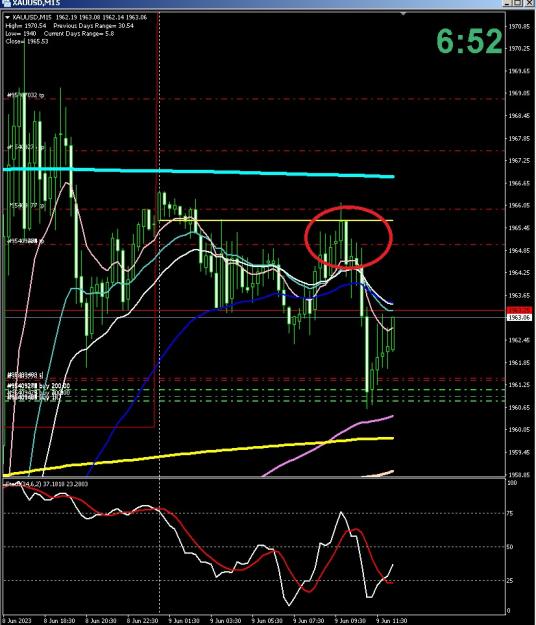
Task: Click the 9 Jun 01:30 time label
Action: (x=184, y=621)
